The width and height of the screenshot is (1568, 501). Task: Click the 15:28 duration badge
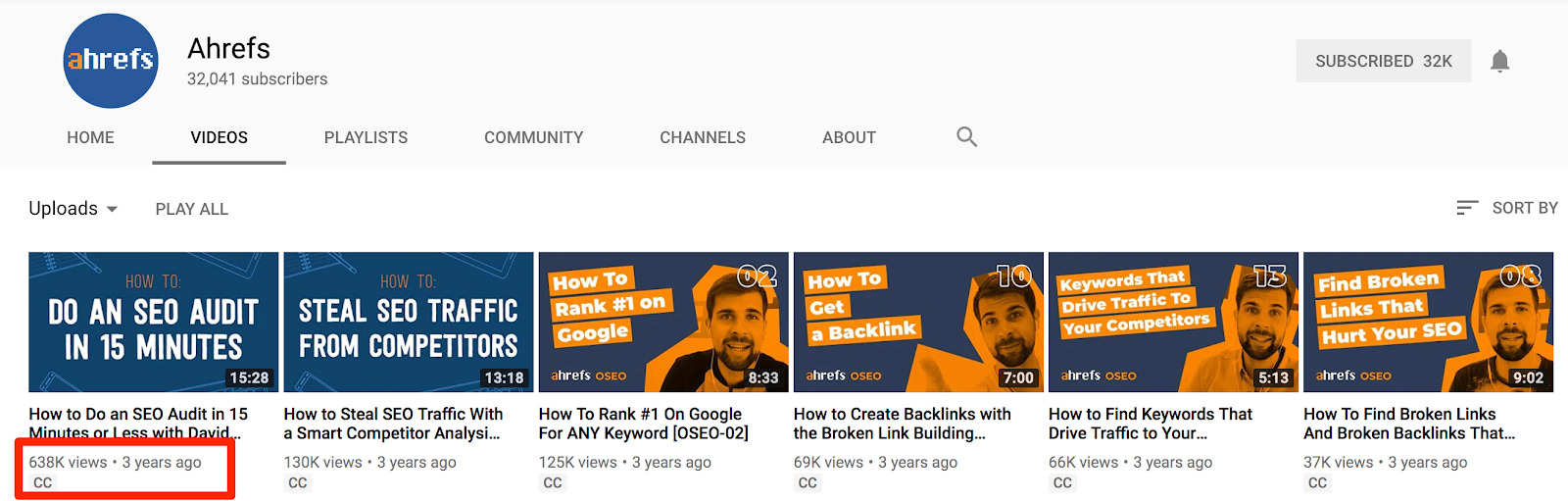(249, 377)
